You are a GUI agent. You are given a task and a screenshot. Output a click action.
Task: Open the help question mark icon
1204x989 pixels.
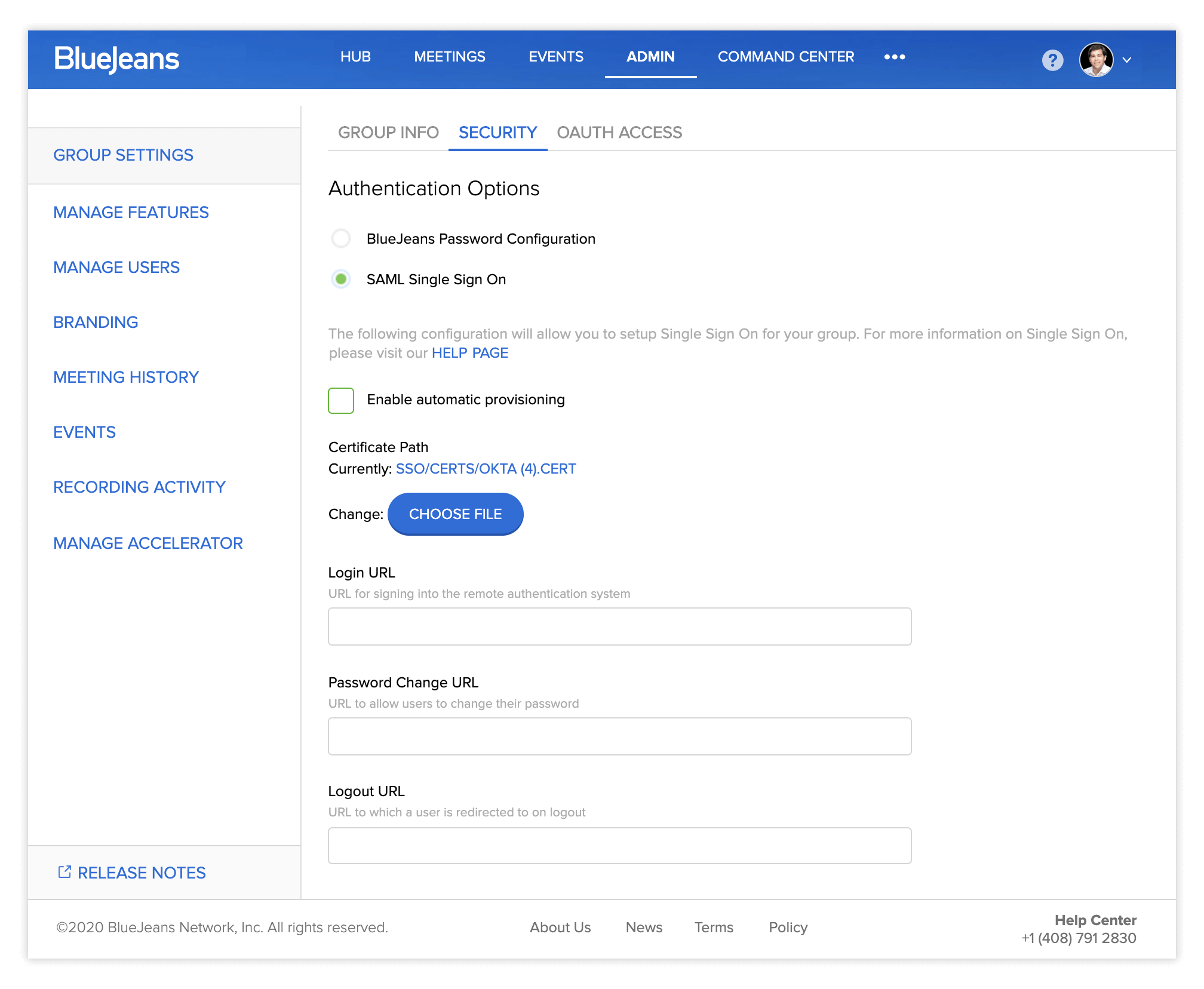click(x=1052, y=60)
